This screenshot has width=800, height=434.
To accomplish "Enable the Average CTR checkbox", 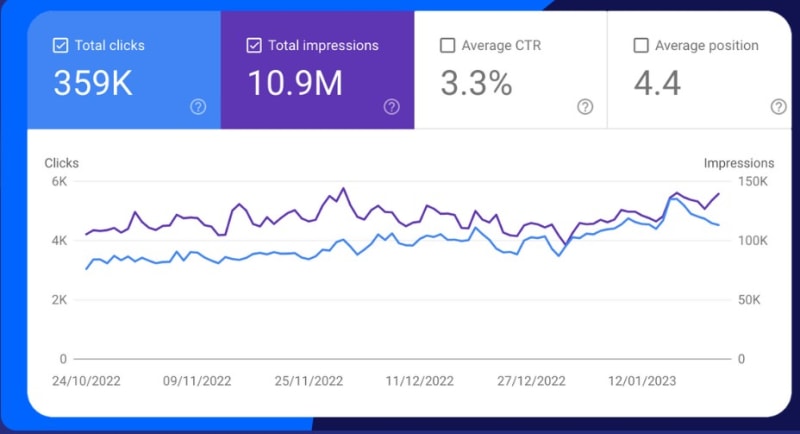I will pos(447,46).
